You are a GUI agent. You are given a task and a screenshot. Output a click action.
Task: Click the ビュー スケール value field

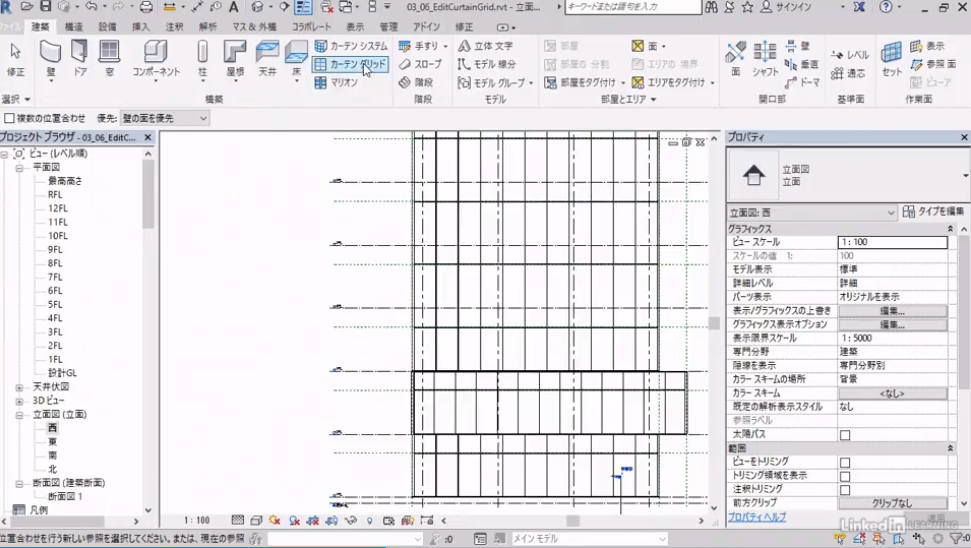tap(892, 243)
